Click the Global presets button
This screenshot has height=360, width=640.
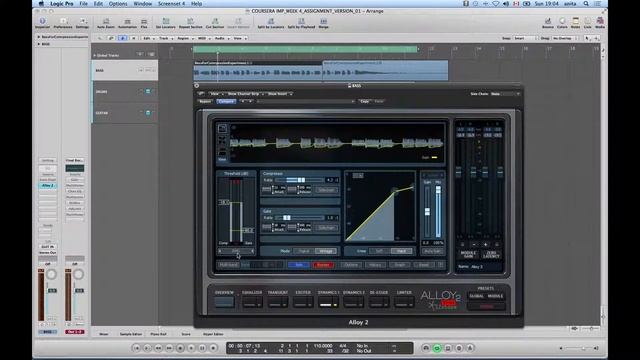coord(476,296)
